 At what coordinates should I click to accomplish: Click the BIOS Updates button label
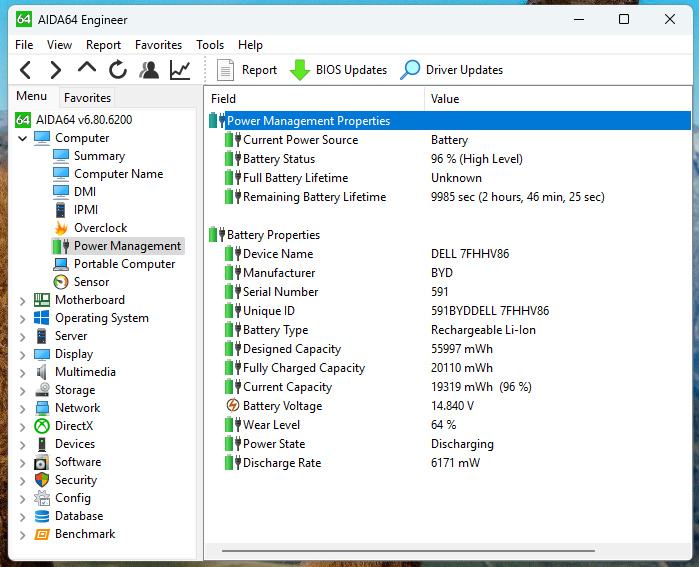tap(351, 70)
